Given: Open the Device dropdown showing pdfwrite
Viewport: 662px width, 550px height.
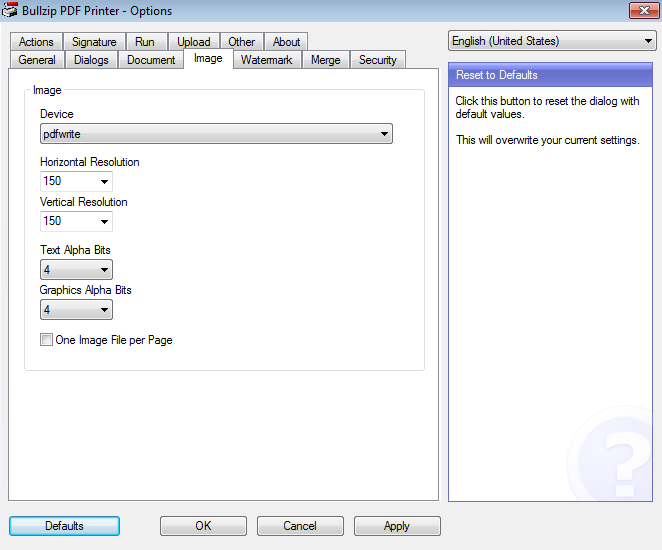Looking at the screenshot, I should coord(216,134).
